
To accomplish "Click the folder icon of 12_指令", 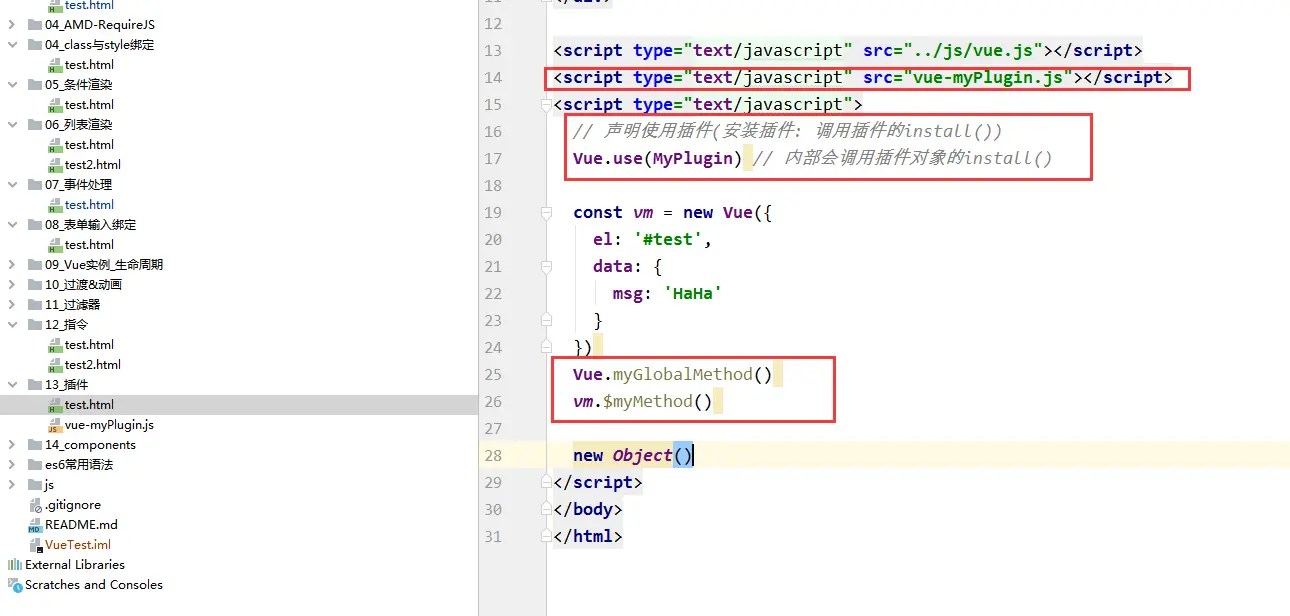I will click(35, 325).
